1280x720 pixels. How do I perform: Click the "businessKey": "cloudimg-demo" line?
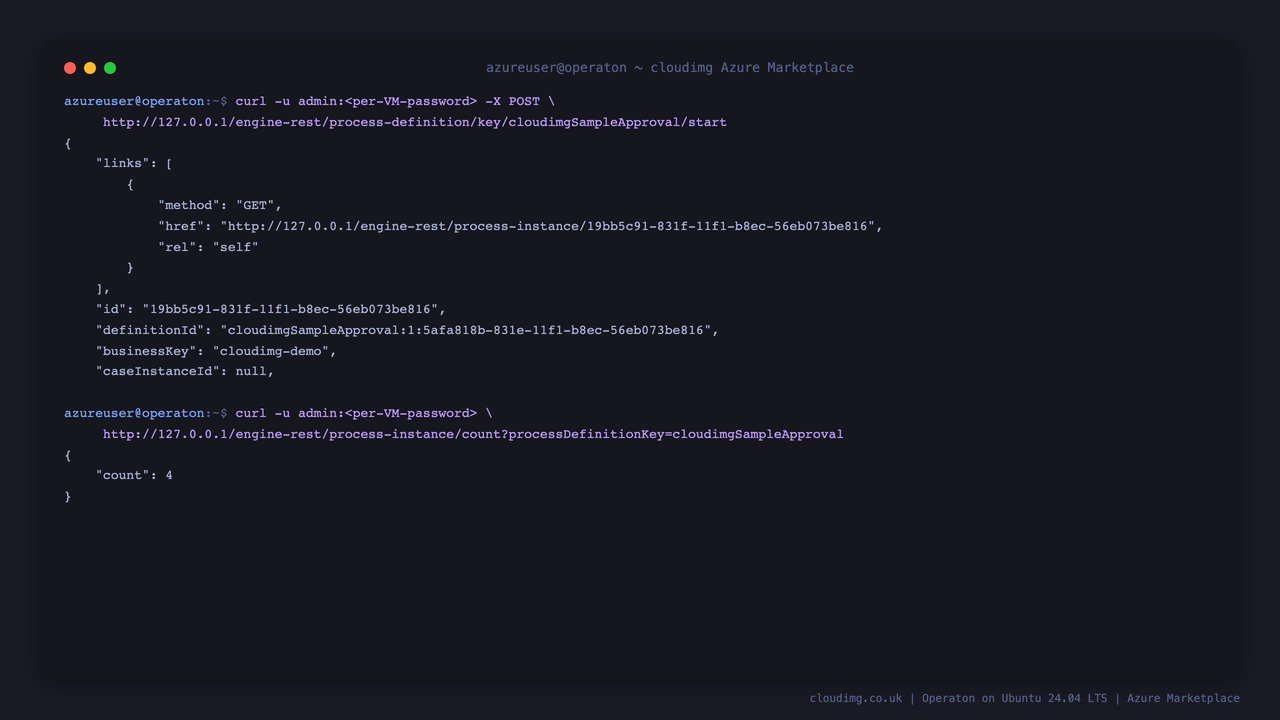(x=216, y=351)
